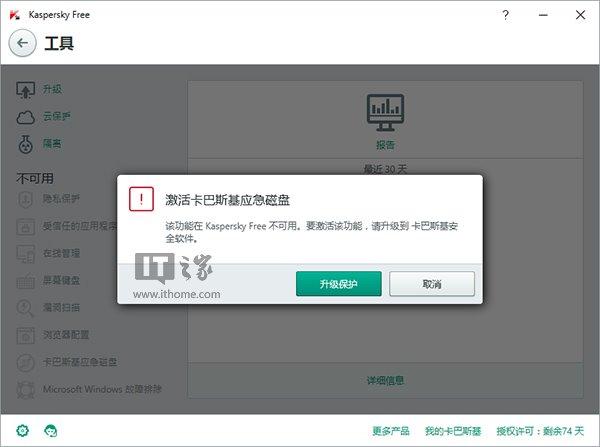Go back using the arrow button

(x=23, y=43)
